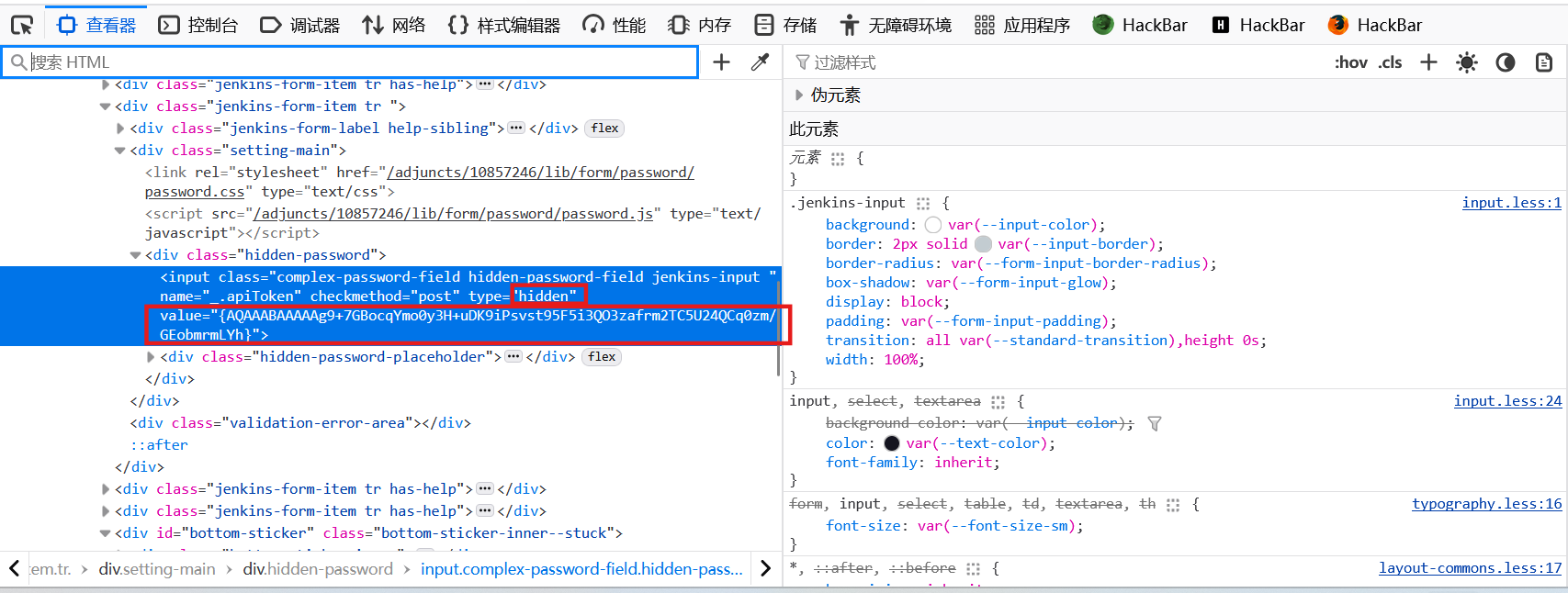Screen dimensions: 1568x593
Task: Click filter icon next to overridden background-color
Action: click(x=1155, y=423)
